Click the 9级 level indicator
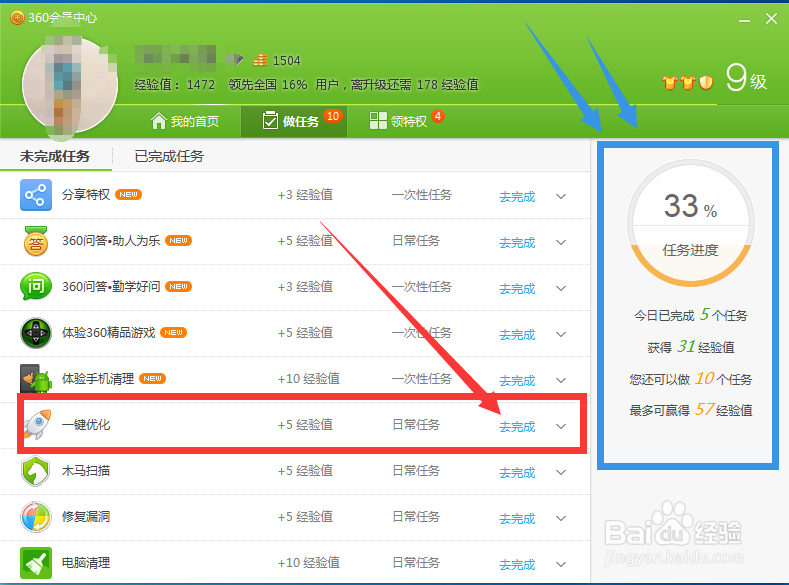The height and width of the screenshot is (585, 789). (746, 79)
